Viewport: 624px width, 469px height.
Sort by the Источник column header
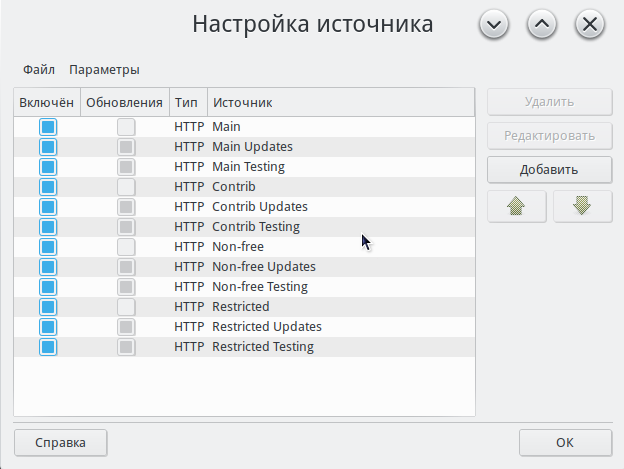[340, 103]
